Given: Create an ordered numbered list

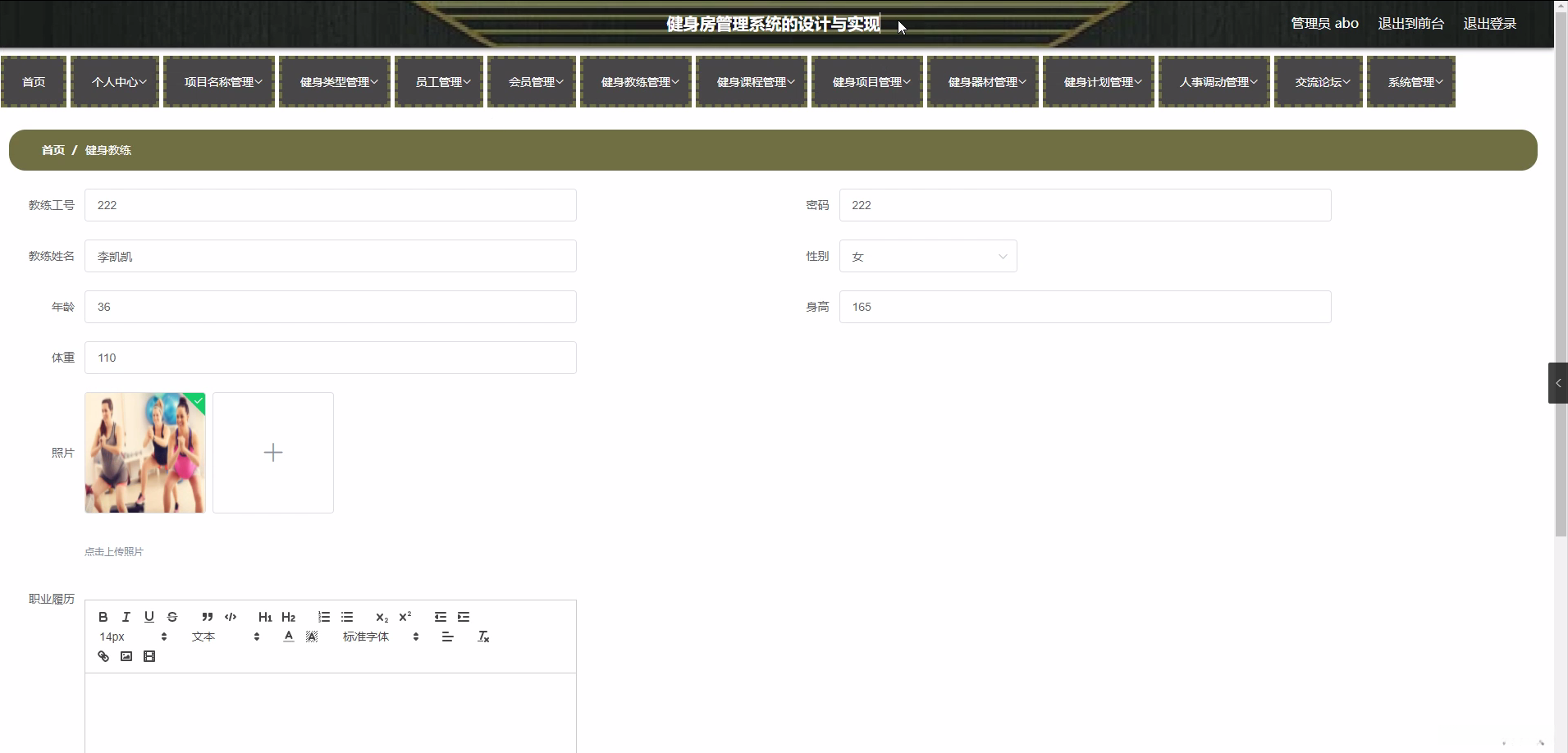Looking at the screenshot, I should (324, 617).
